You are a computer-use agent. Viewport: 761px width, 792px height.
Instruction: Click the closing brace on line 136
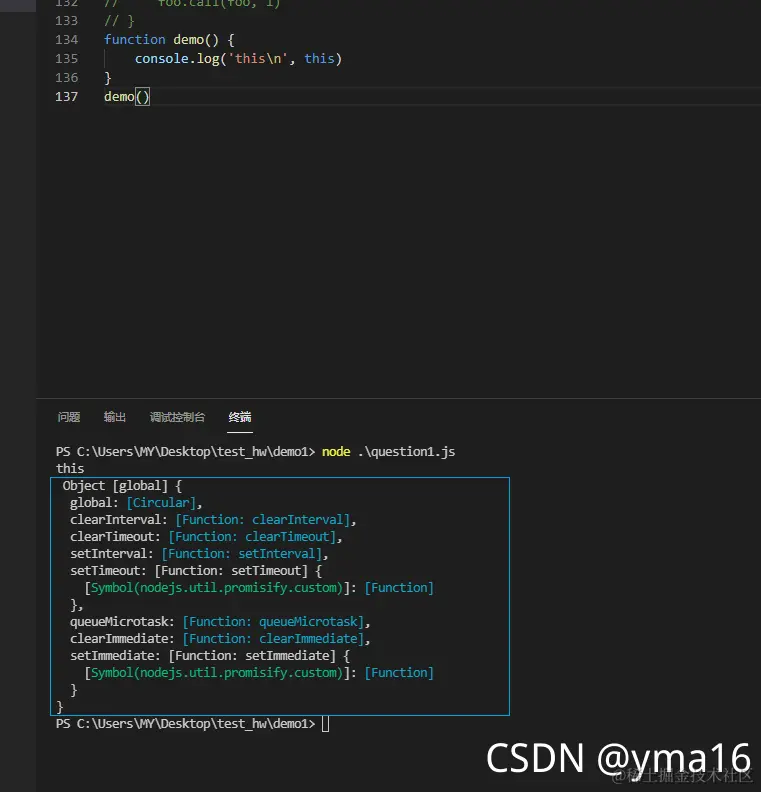[108, 78]
